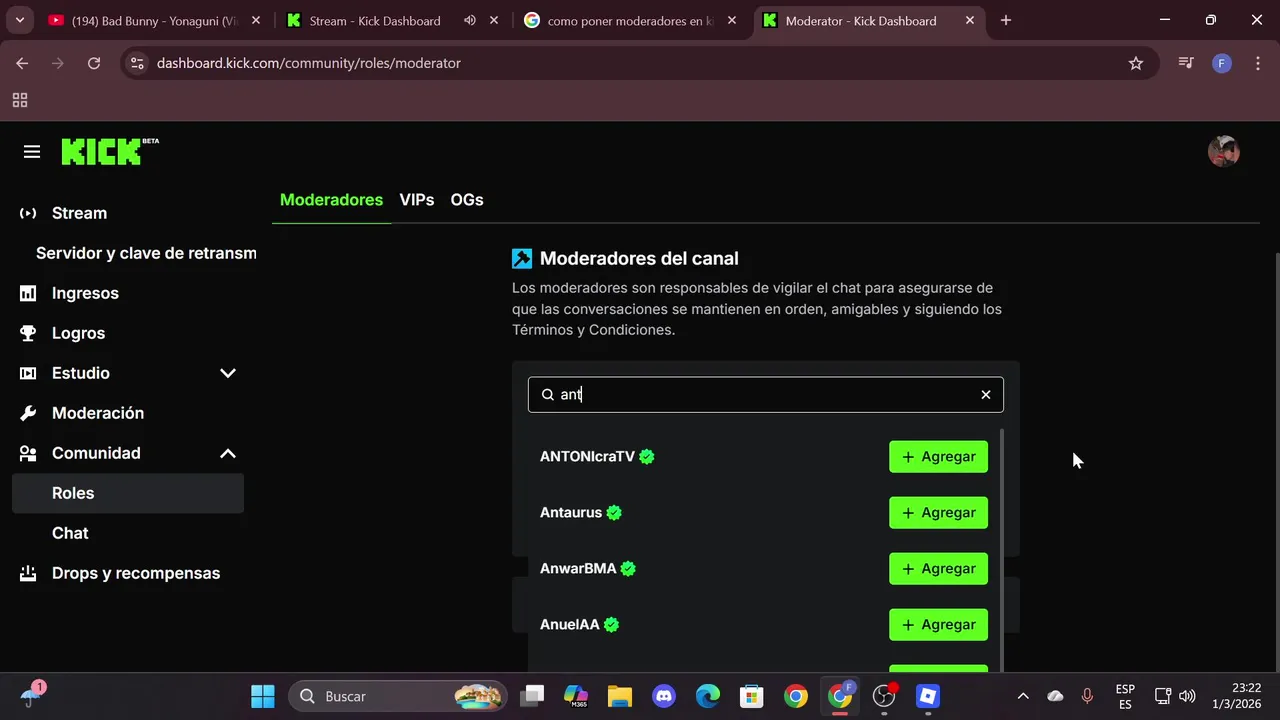
Task: Add Antaurus as moderator
Action: [x=938, y=513]
